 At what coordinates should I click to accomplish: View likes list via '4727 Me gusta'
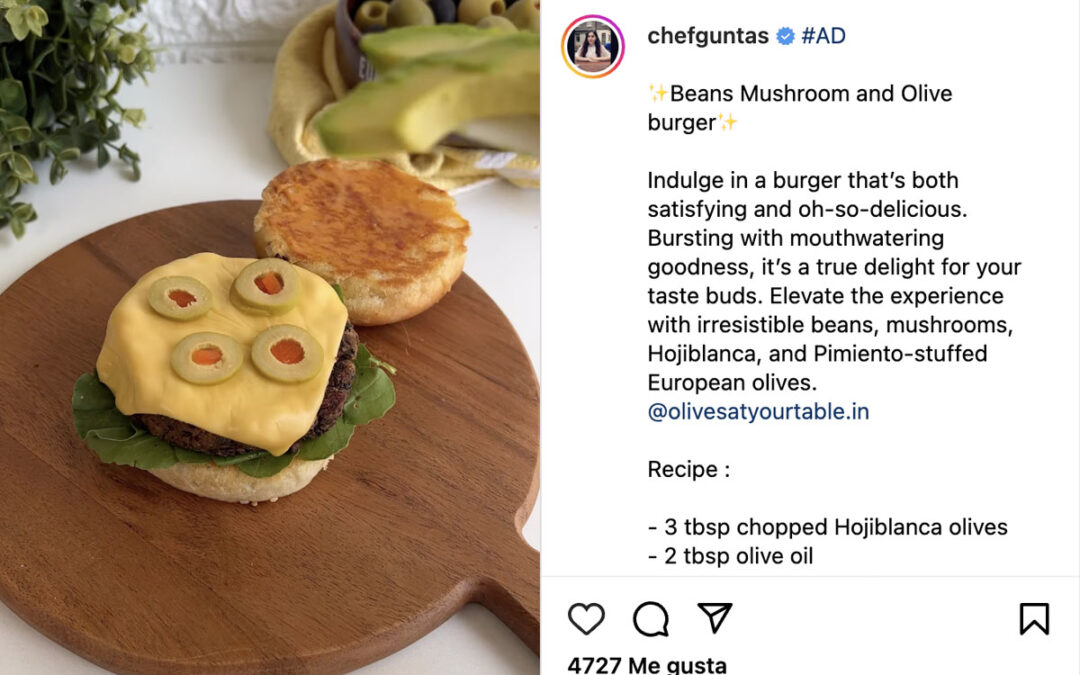pos(647,665)
